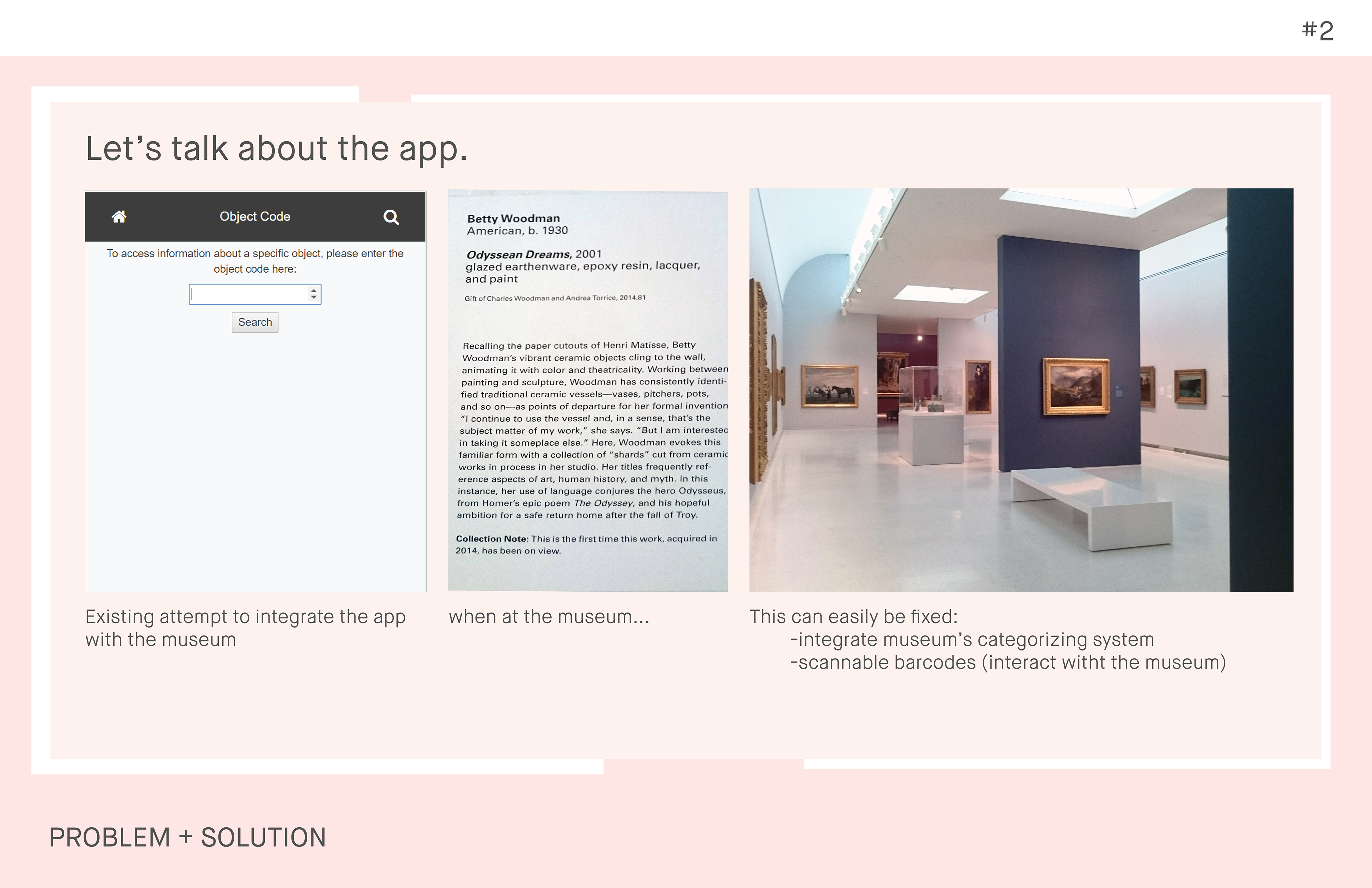The height and width of the screenshot is (888, 1372).
Task: Click the Object Code header title
Action: point(255,217)
